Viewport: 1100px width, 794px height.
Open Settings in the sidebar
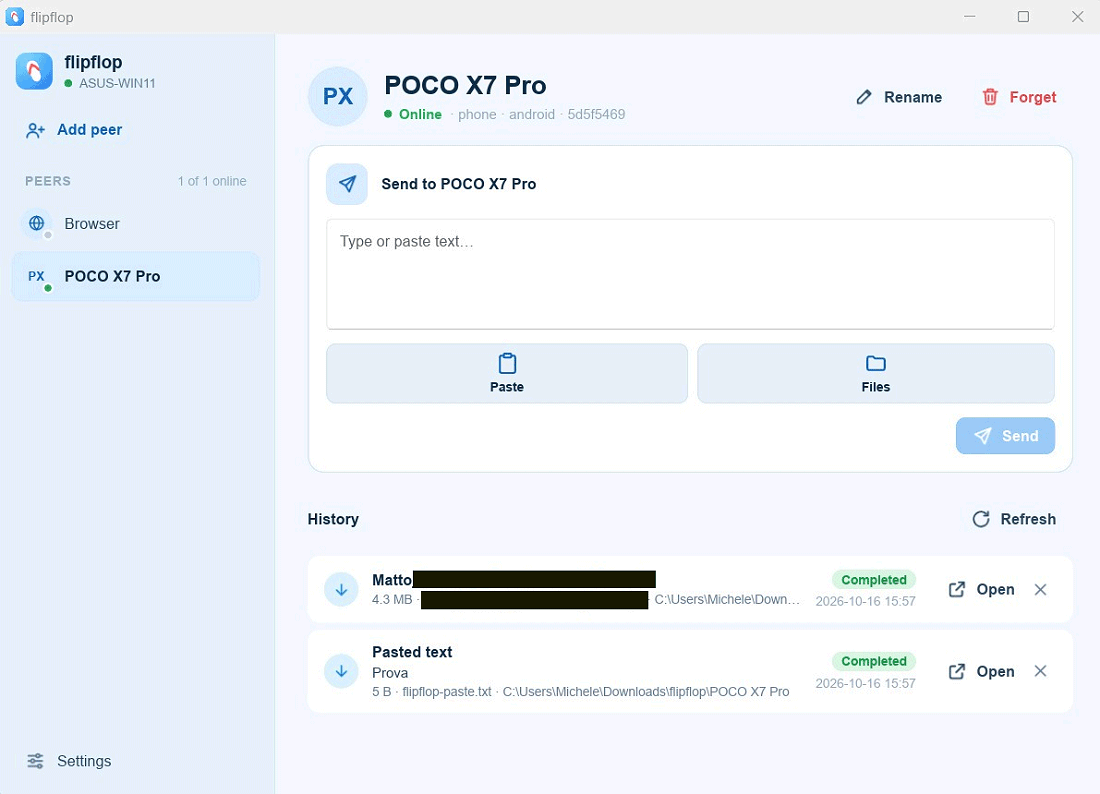69,761
